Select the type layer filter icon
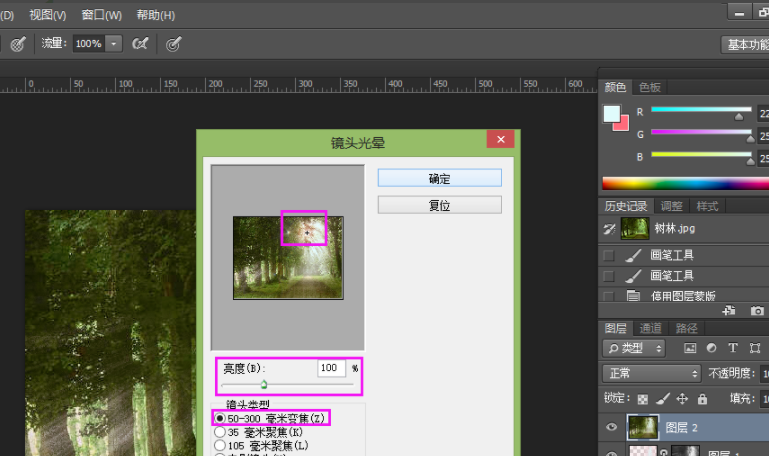 click(733, 349)
